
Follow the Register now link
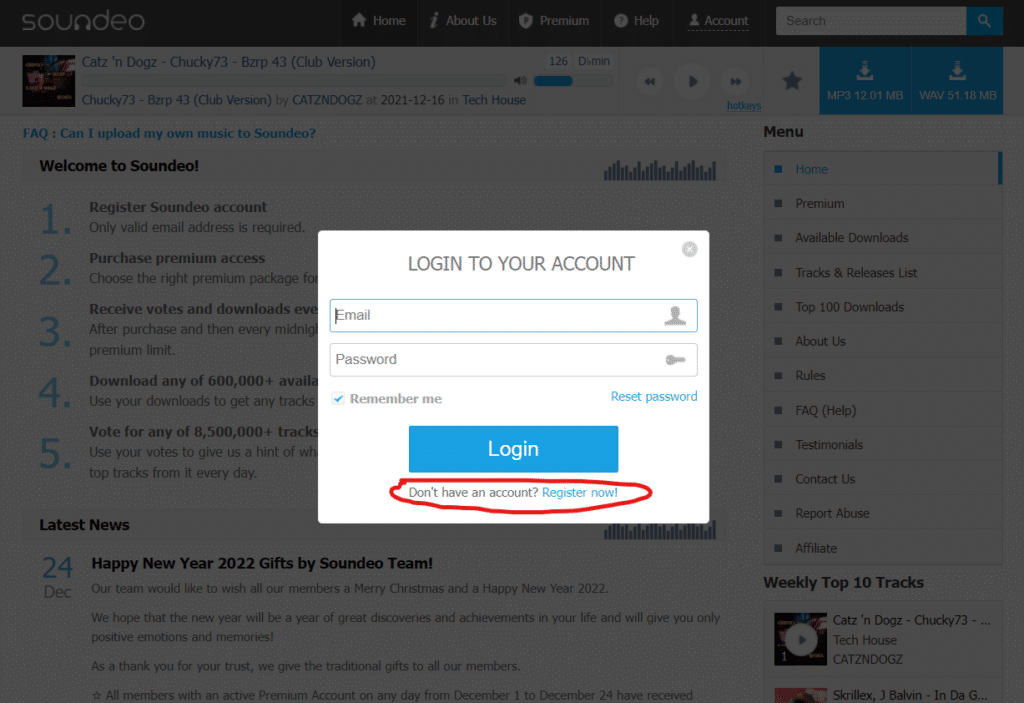click(579, 492)
